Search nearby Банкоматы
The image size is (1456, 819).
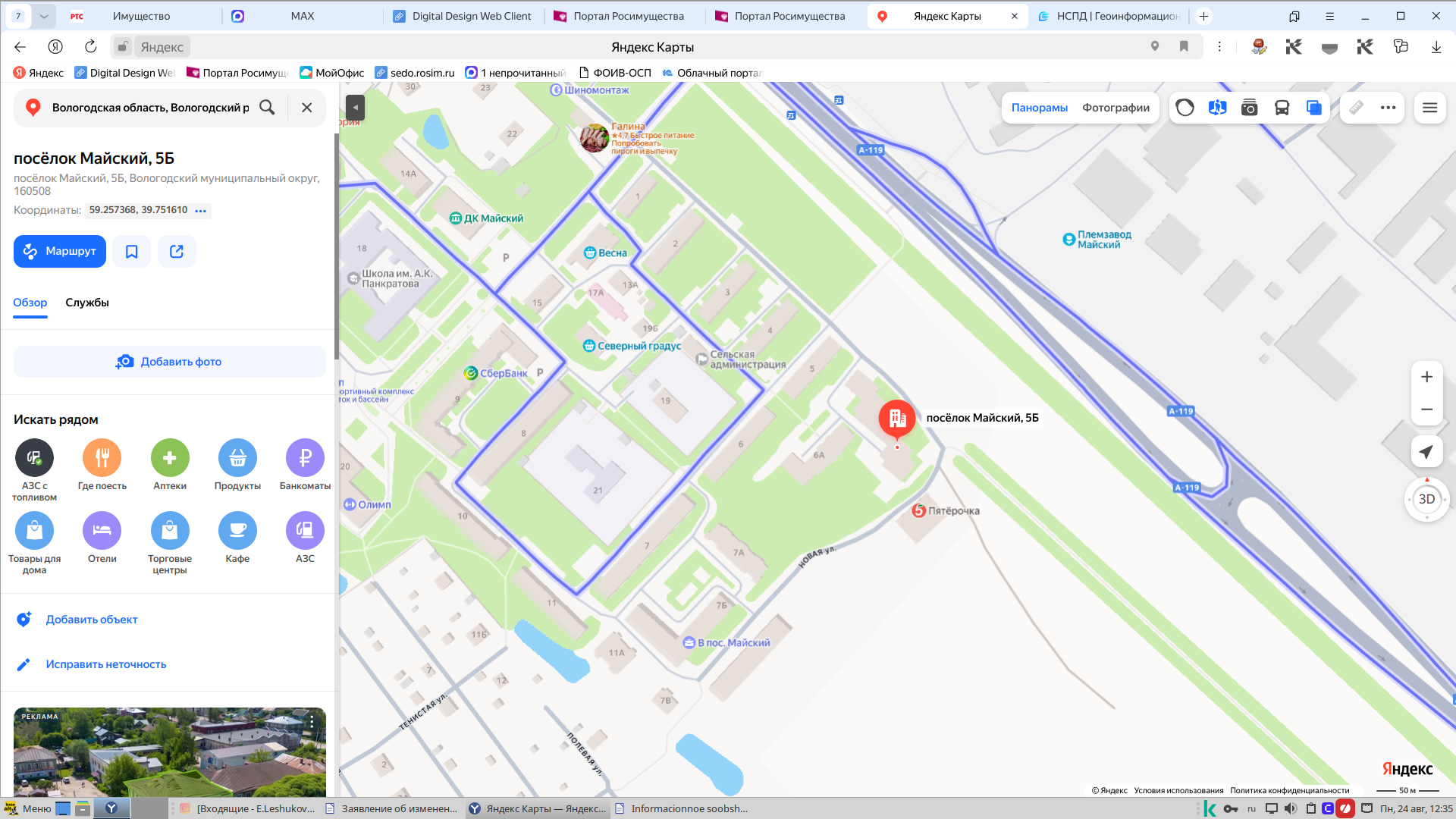tap(305, 465)
